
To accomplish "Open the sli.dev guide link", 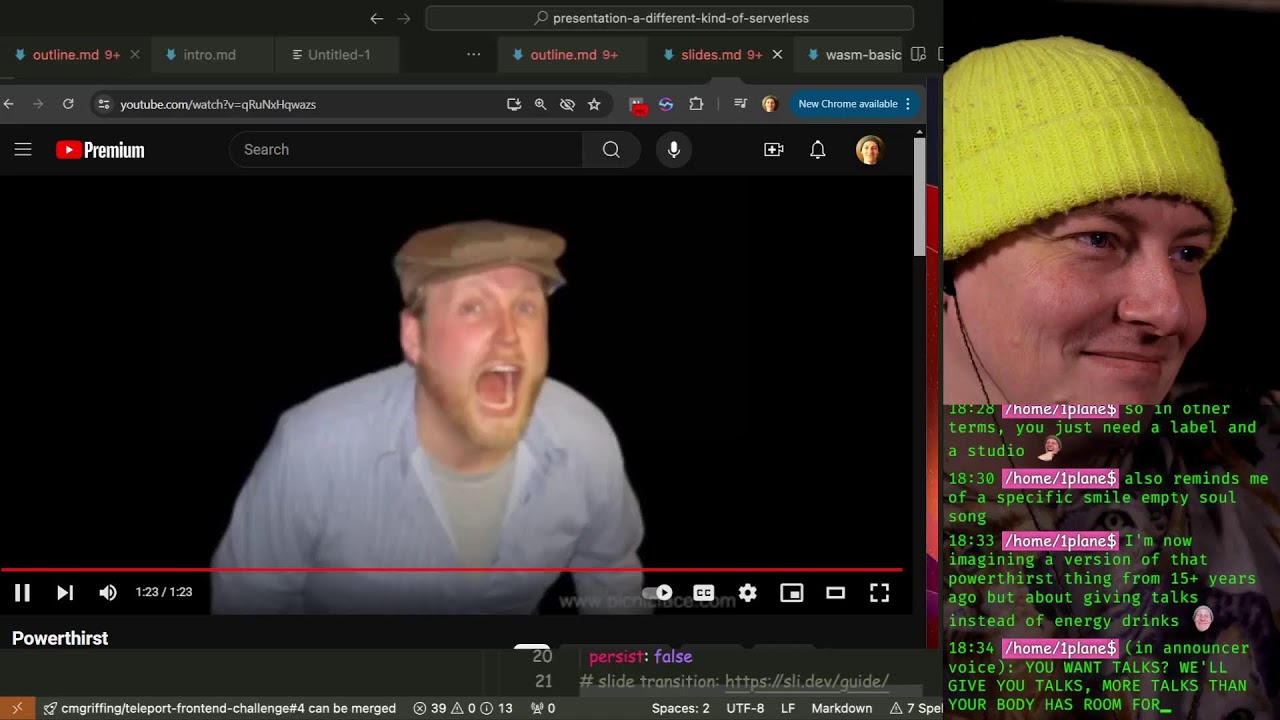I will point(807,682).
